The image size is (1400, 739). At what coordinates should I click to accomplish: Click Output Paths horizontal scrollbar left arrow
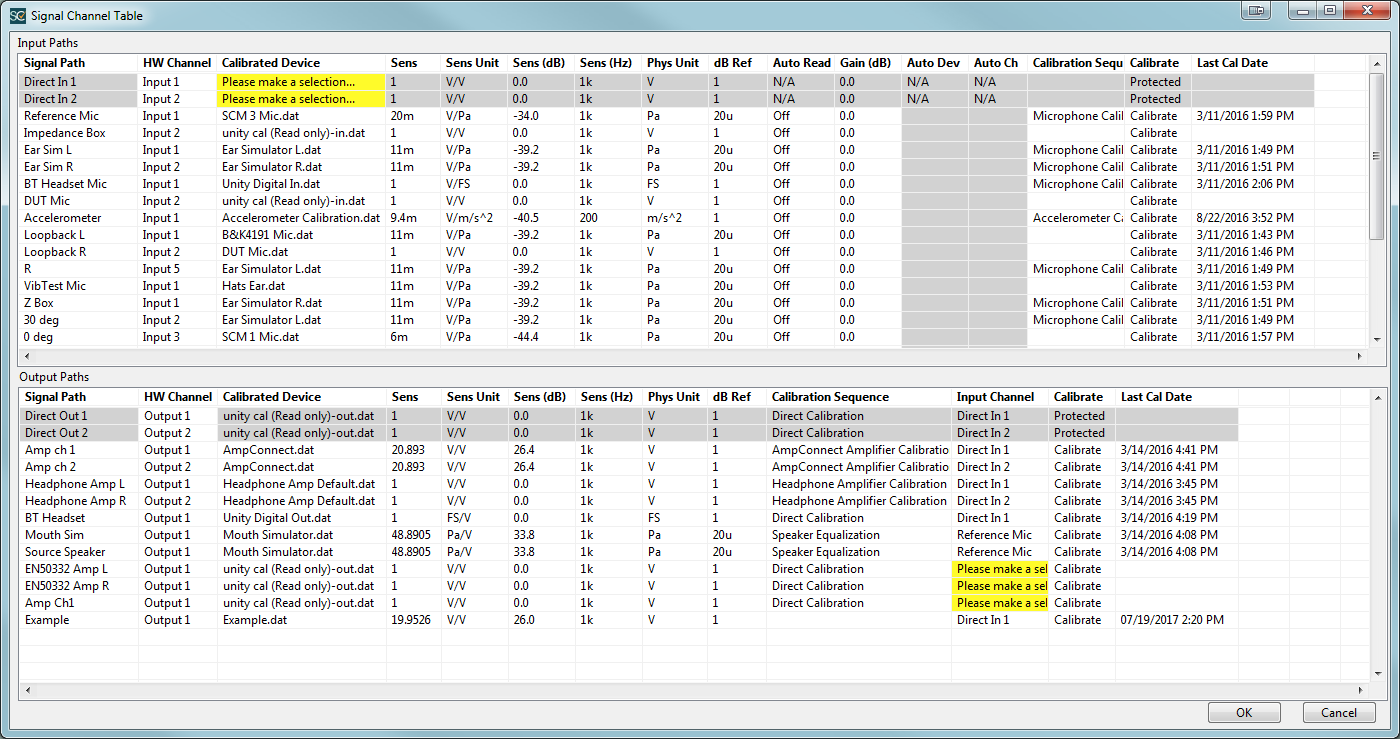(28, 690)
